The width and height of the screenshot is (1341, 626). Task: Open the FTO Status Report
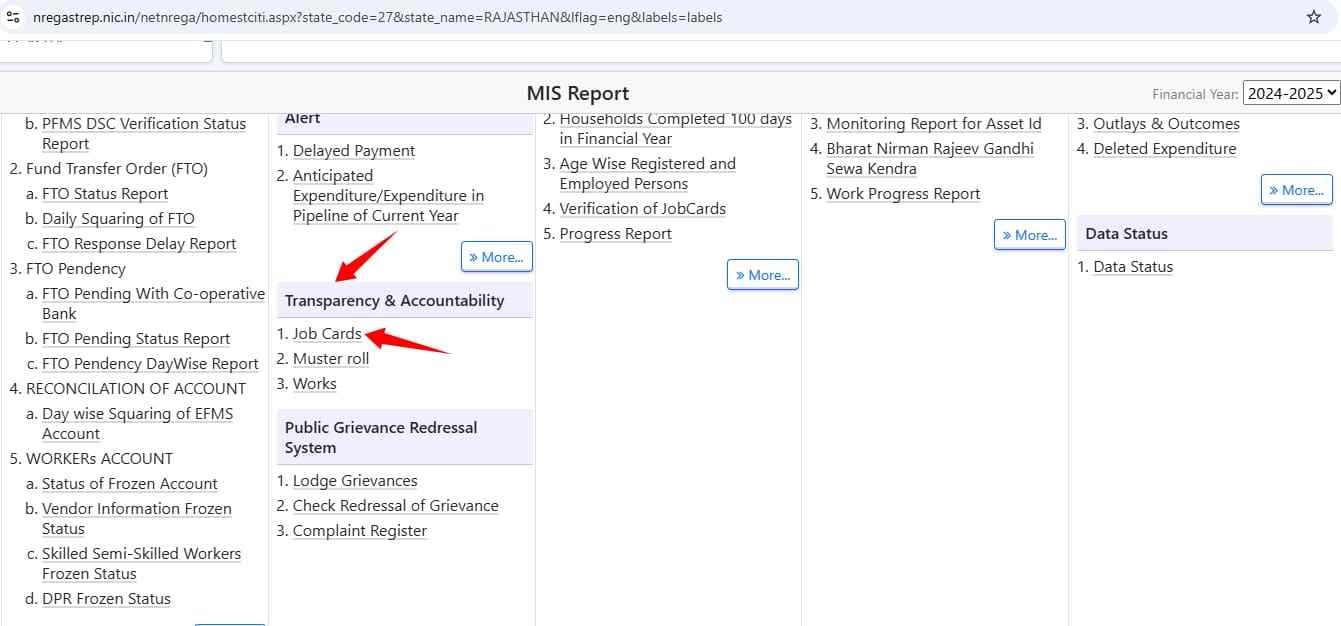tap(105, 194)
